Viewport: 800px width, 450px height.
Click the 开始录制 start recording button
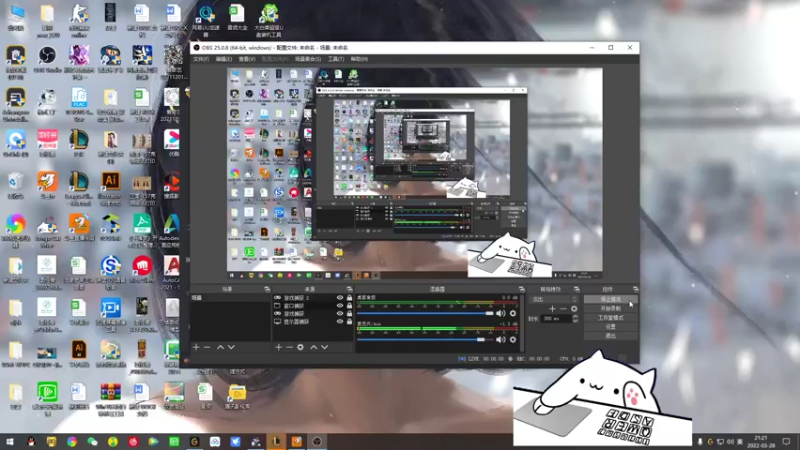tap(610, 309)
